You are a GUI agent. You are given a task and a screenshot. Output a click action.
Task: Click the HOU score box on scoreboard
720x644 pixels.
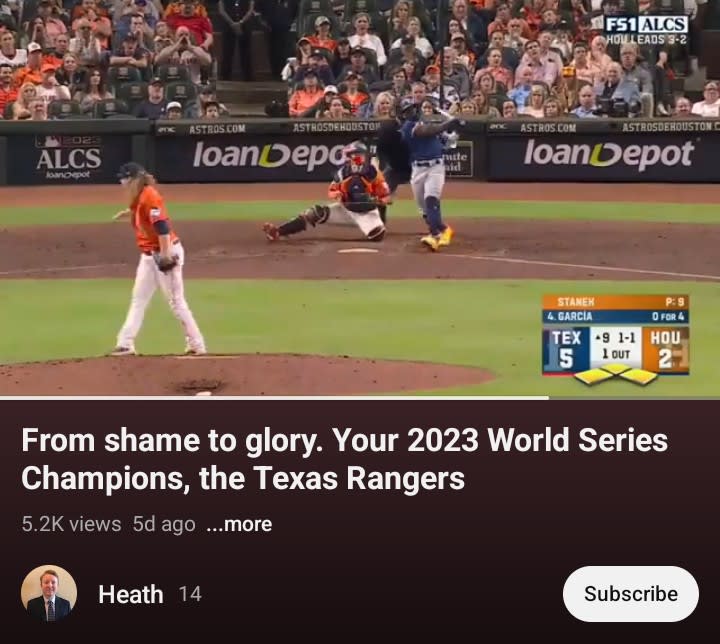(x=665, y=350)
